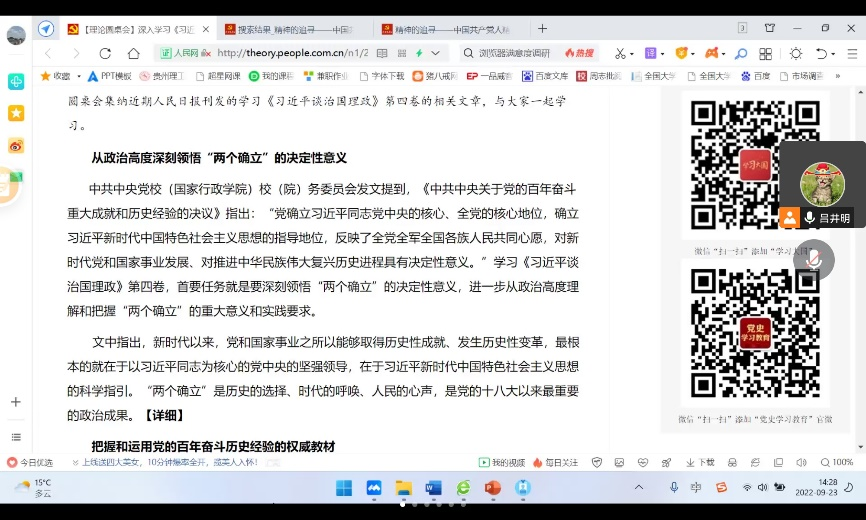The image size is (866, 520).
Task: Open the scissors screenshot tool
Action: click(620, 53)
